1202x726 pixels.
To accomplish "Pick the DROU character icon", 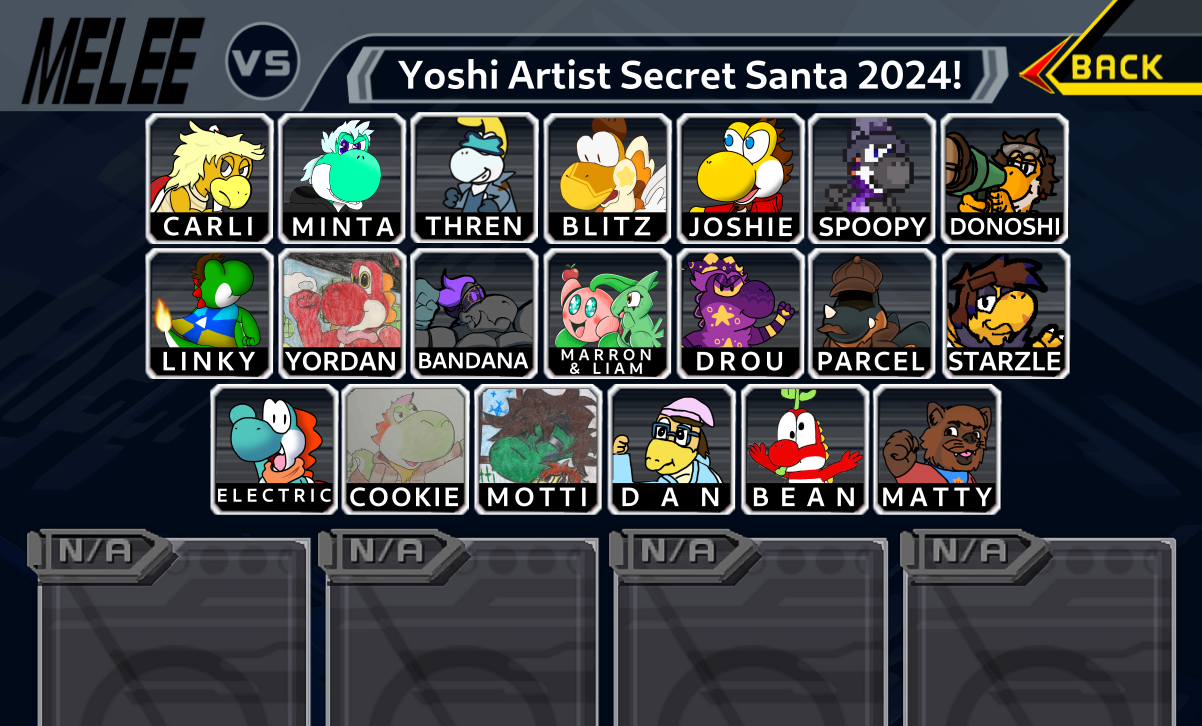I will pyautogui.click(x=740, y=314).
